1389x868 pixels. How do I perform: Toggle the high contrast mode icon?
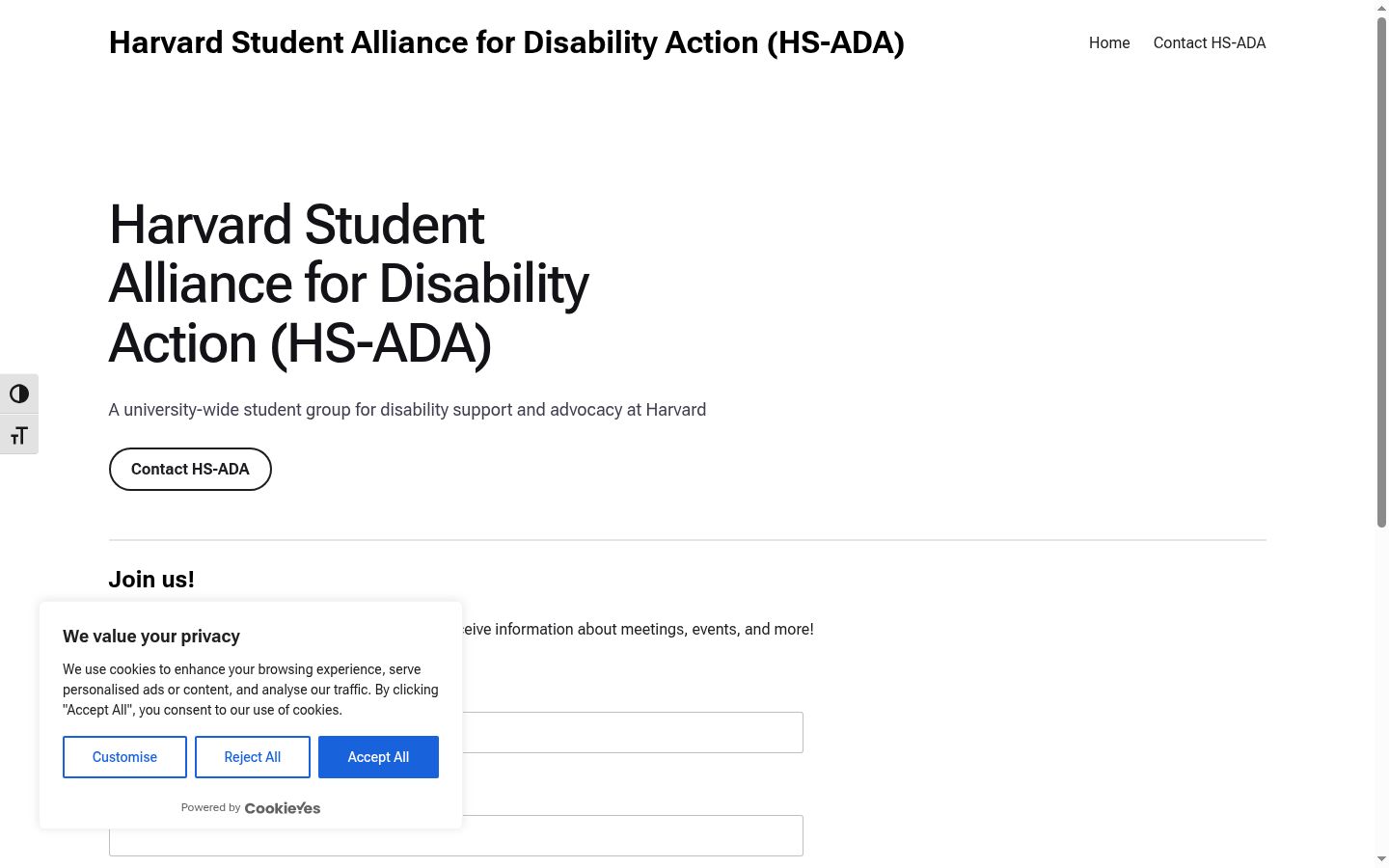click(19, 393)
